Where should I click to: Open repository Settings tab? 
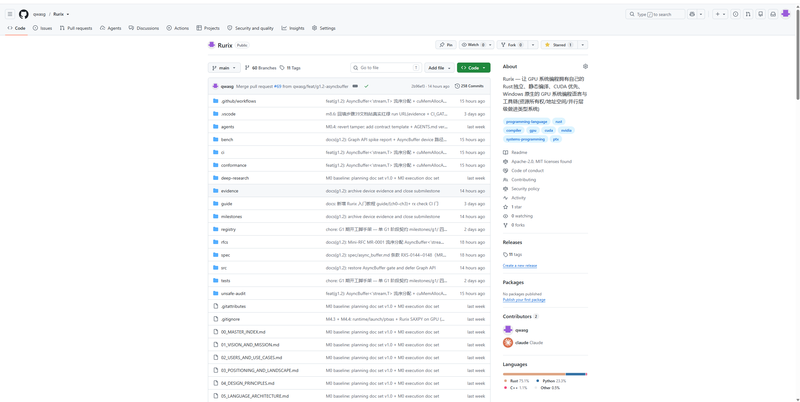click(323, 28)
